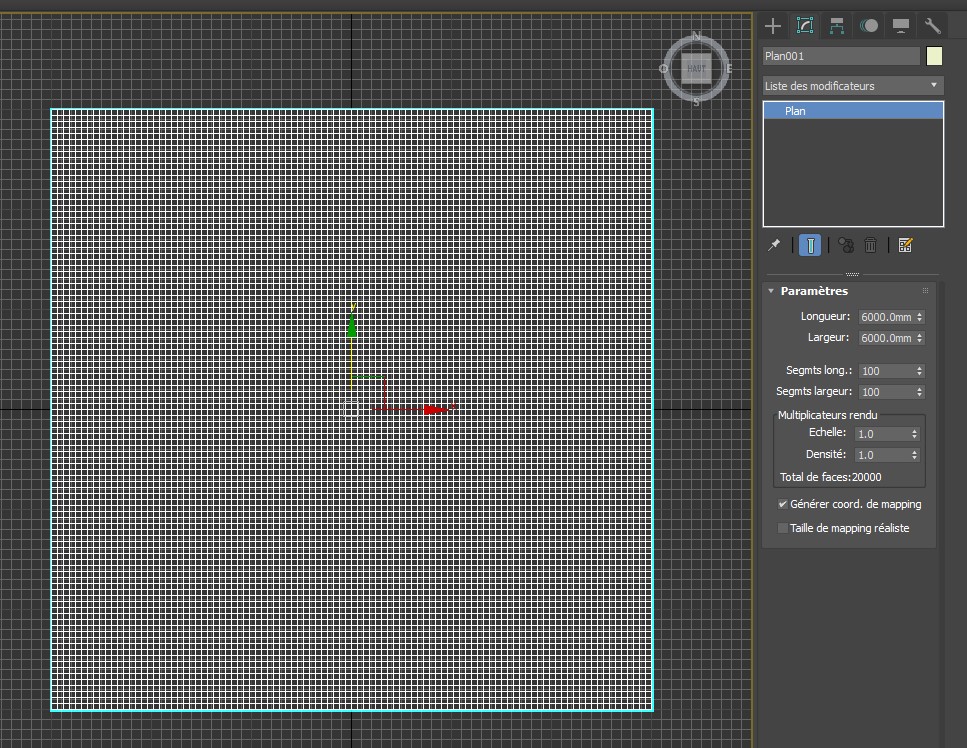Switch to the Modify panel tab
The image size is (967, 748).
point(804,26)
